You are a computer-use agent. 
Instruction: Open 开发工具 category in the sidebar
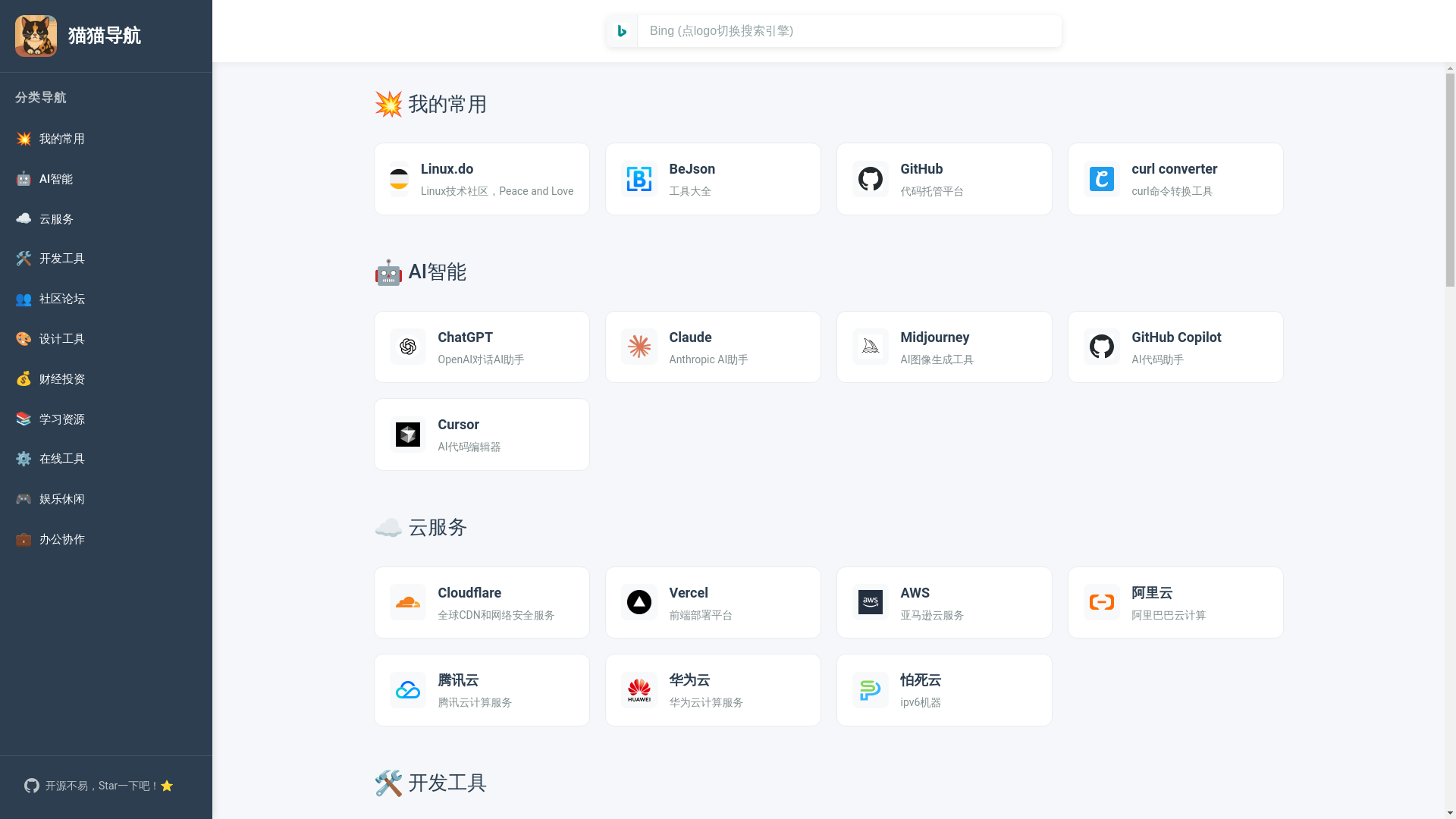(x=106, y=259)
